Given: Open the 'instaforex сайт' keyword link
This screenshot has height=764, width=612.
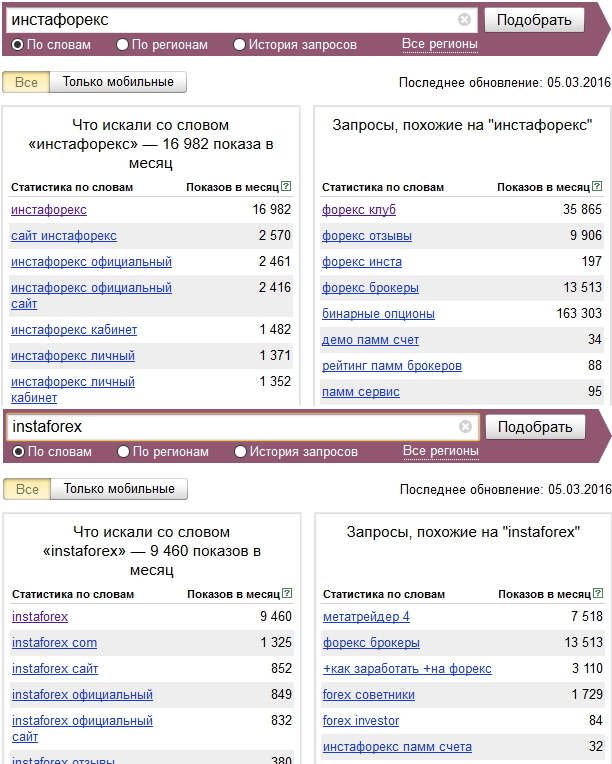Looking at the screenshot, I should click(55, 668).
